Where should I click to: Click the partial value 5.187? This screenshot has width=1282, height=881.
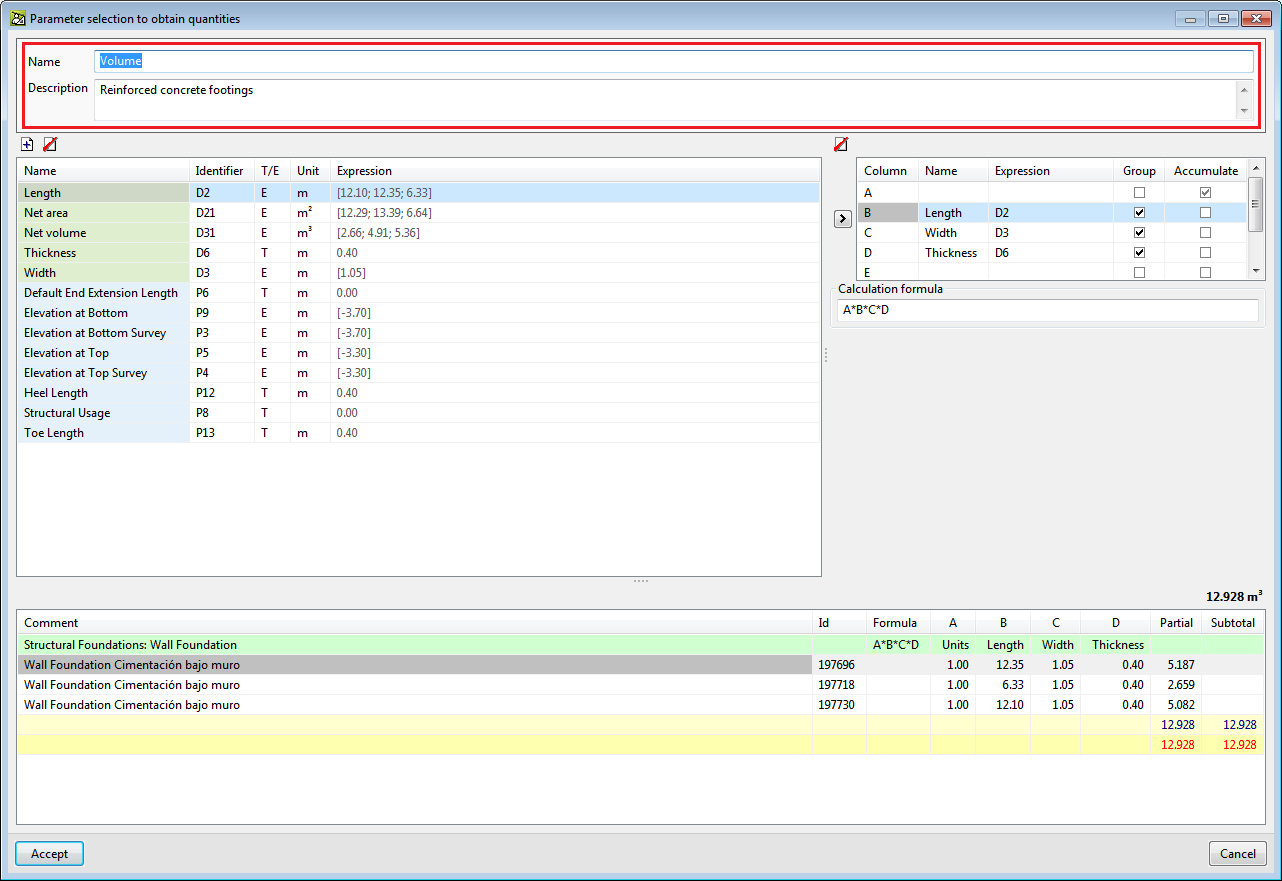(1179, 665)
